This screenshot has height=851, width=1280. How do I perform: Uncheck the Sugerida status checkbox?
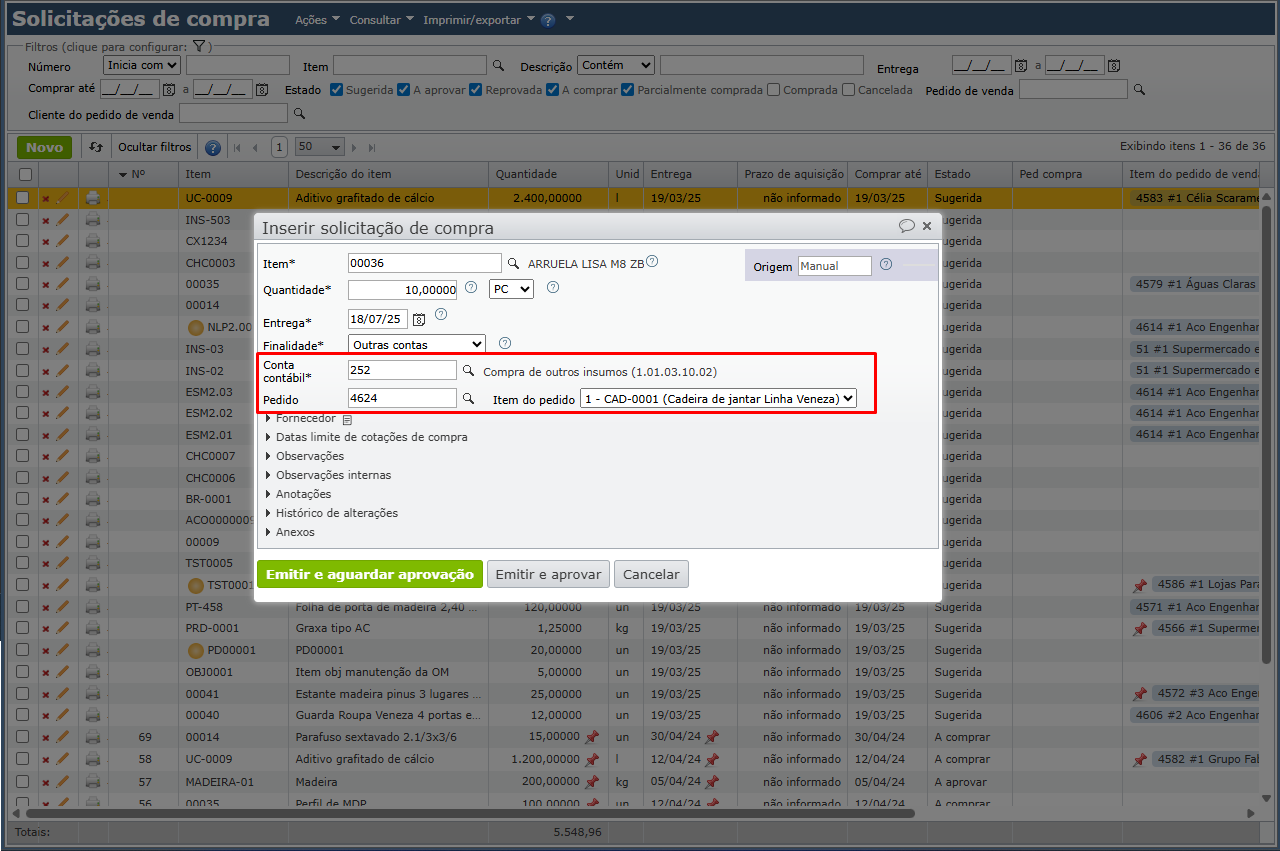[x=337, y=90]
